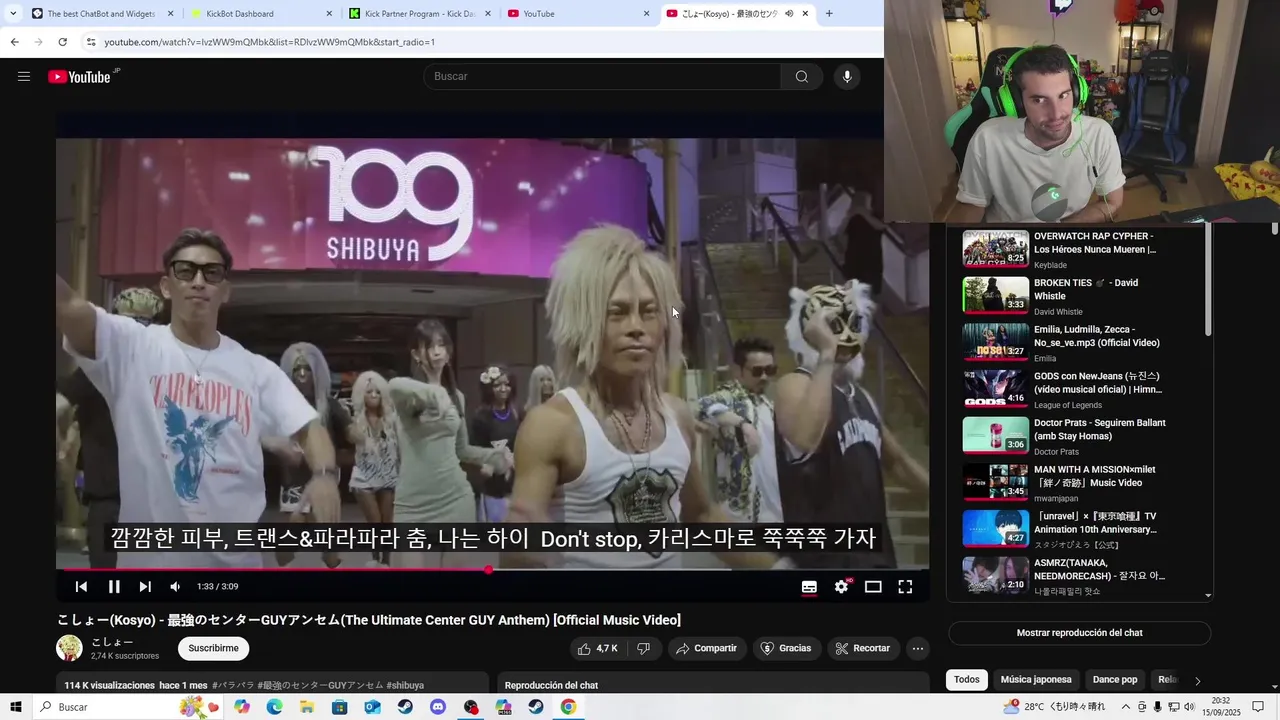Subscribe using the Suscribirme button

[213, 649]
